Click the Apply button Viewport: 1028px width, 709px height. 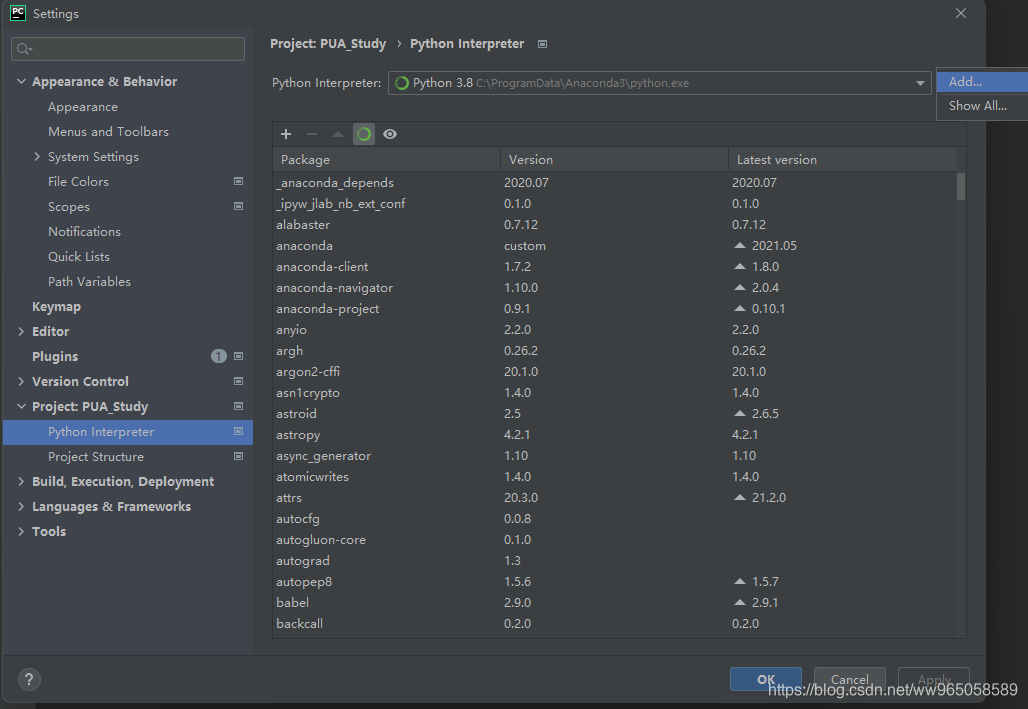[934, 679]
